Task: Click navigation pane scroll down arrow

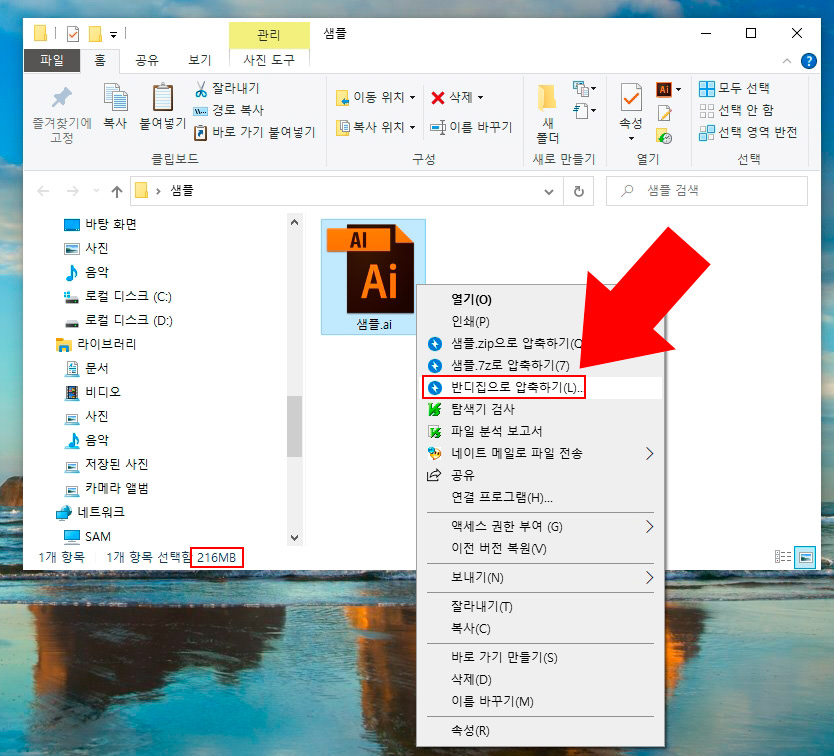Action: [295, 537]
